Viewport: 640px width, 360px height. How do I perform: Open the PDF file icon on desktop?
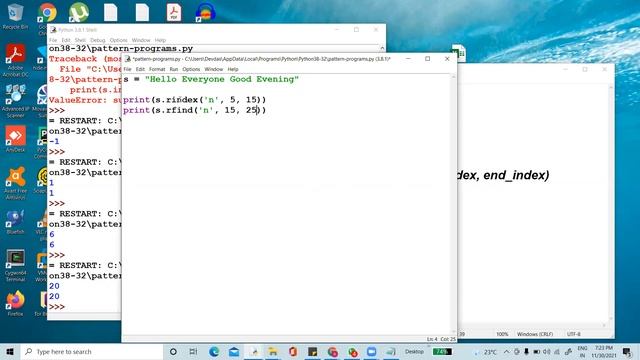(x=174, y=12)
